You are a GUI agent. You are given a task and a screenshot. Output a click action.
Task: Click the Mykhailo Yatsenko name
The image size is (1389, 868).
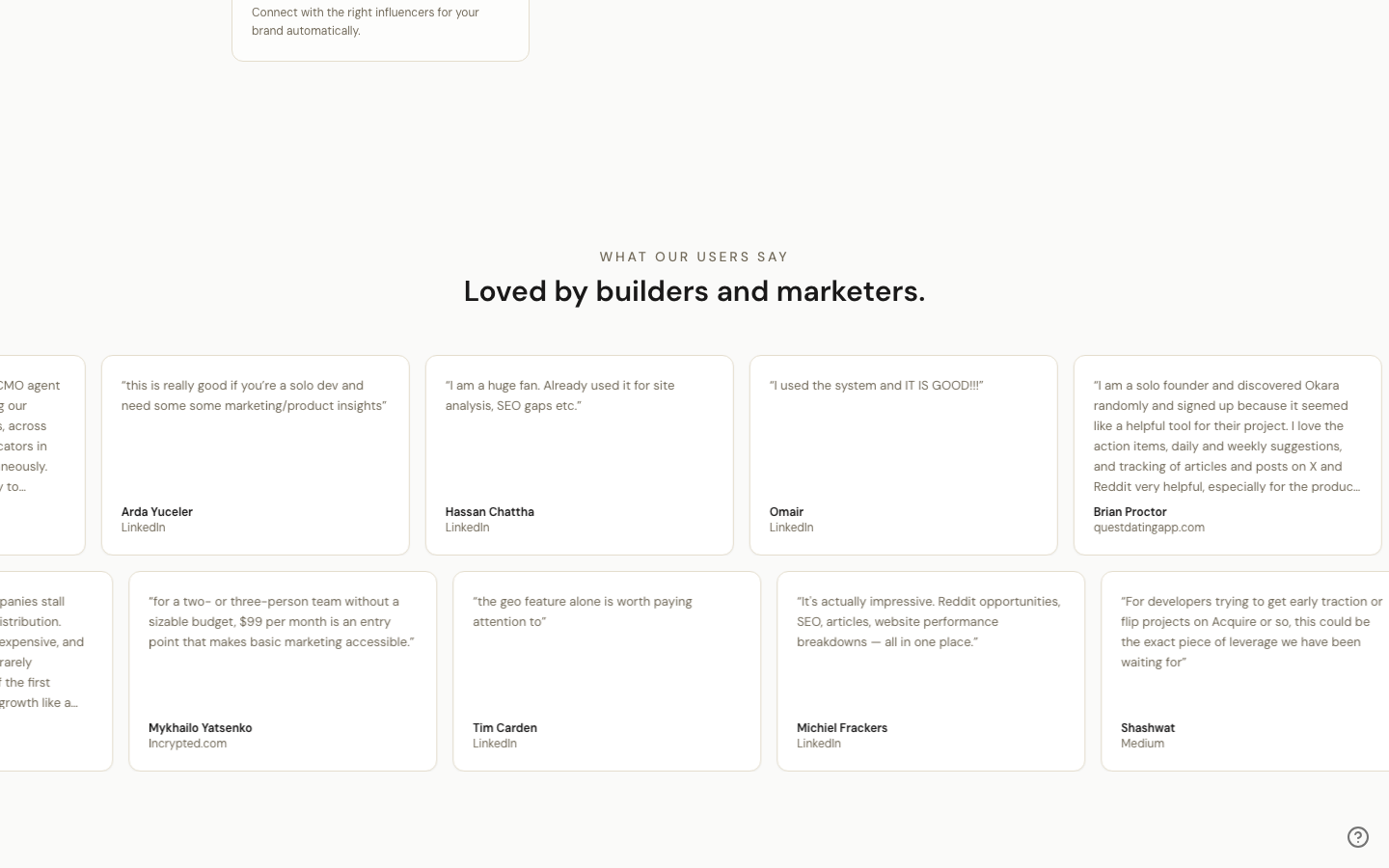(x=200, y=728)
